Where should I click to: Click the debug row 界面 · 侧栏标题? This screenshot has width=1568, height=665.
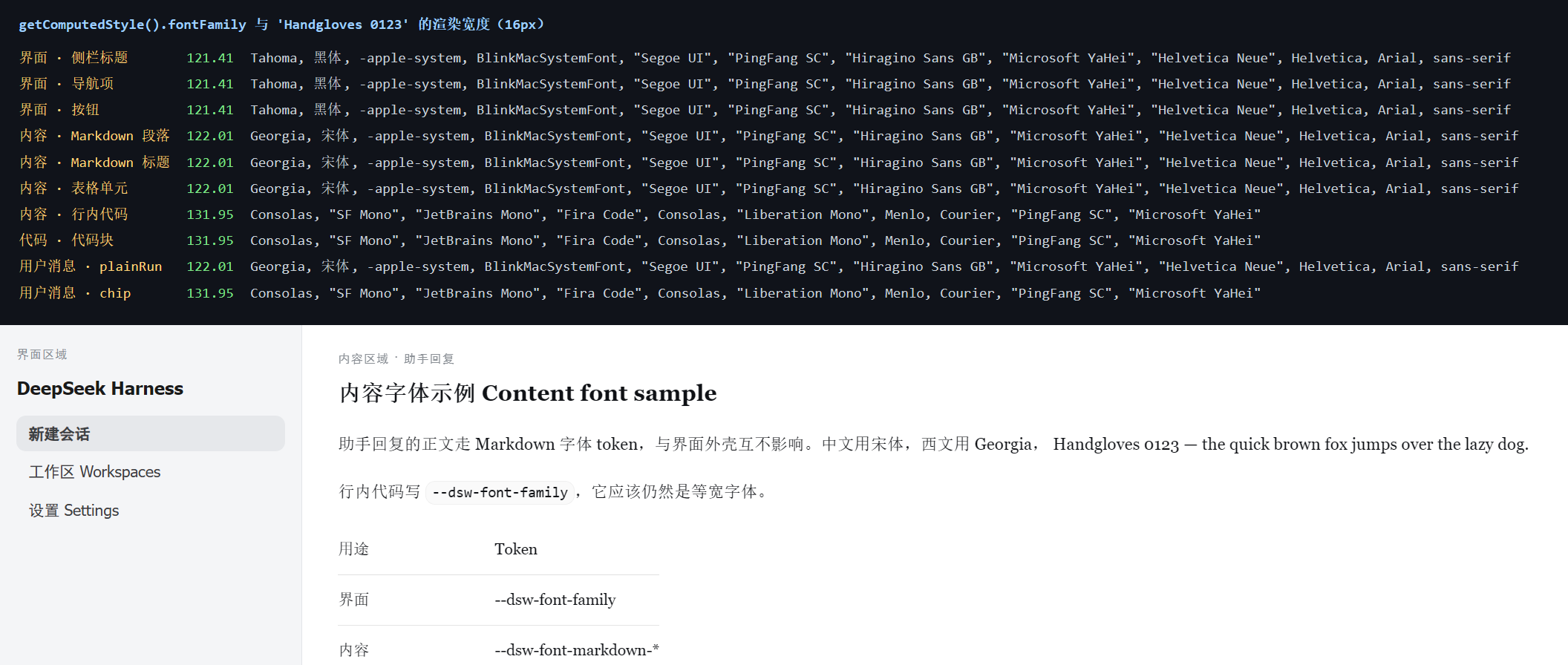(765, 58)
